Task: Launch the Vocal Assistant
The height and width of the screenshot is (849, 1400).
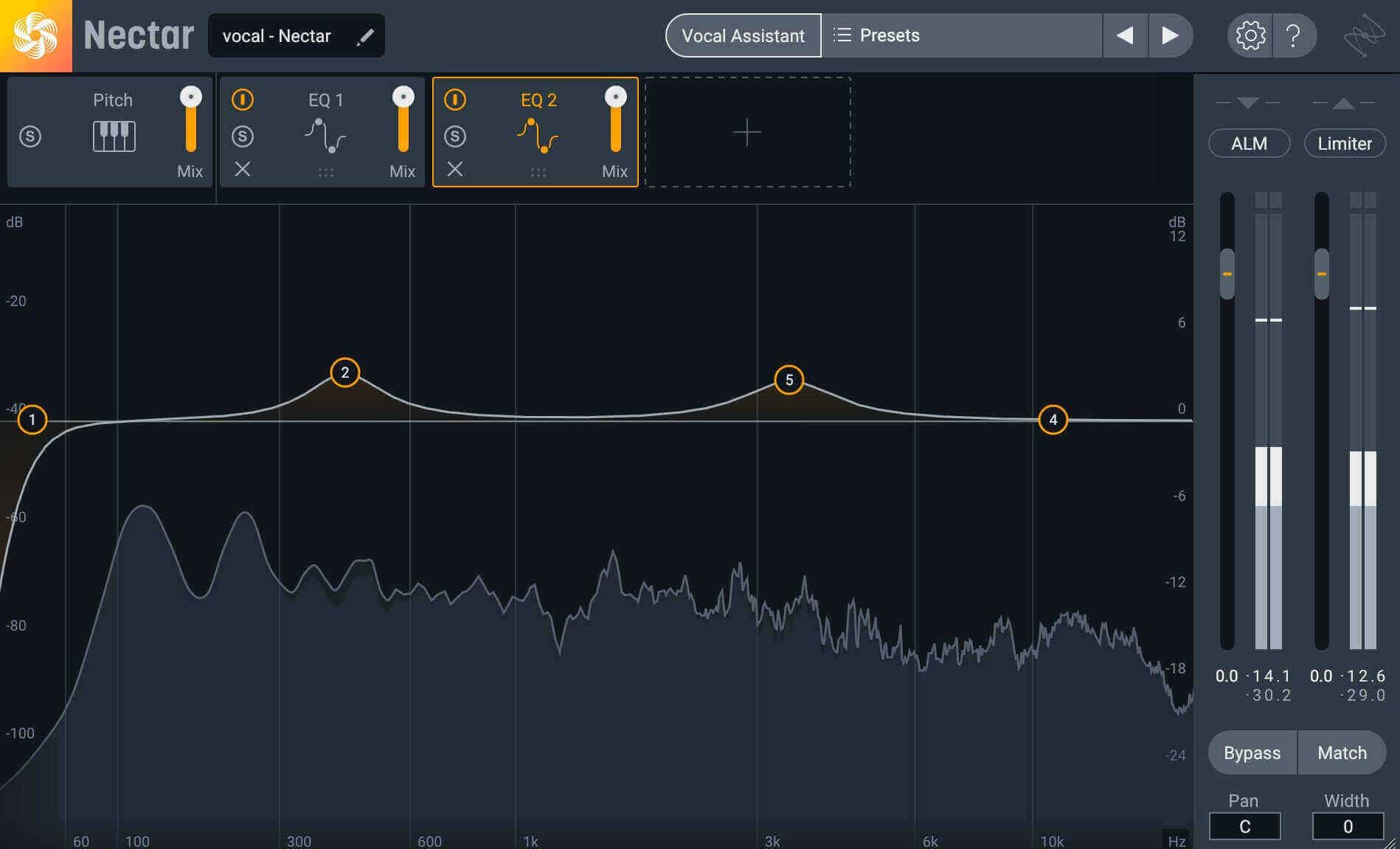Action: (743, 35)
